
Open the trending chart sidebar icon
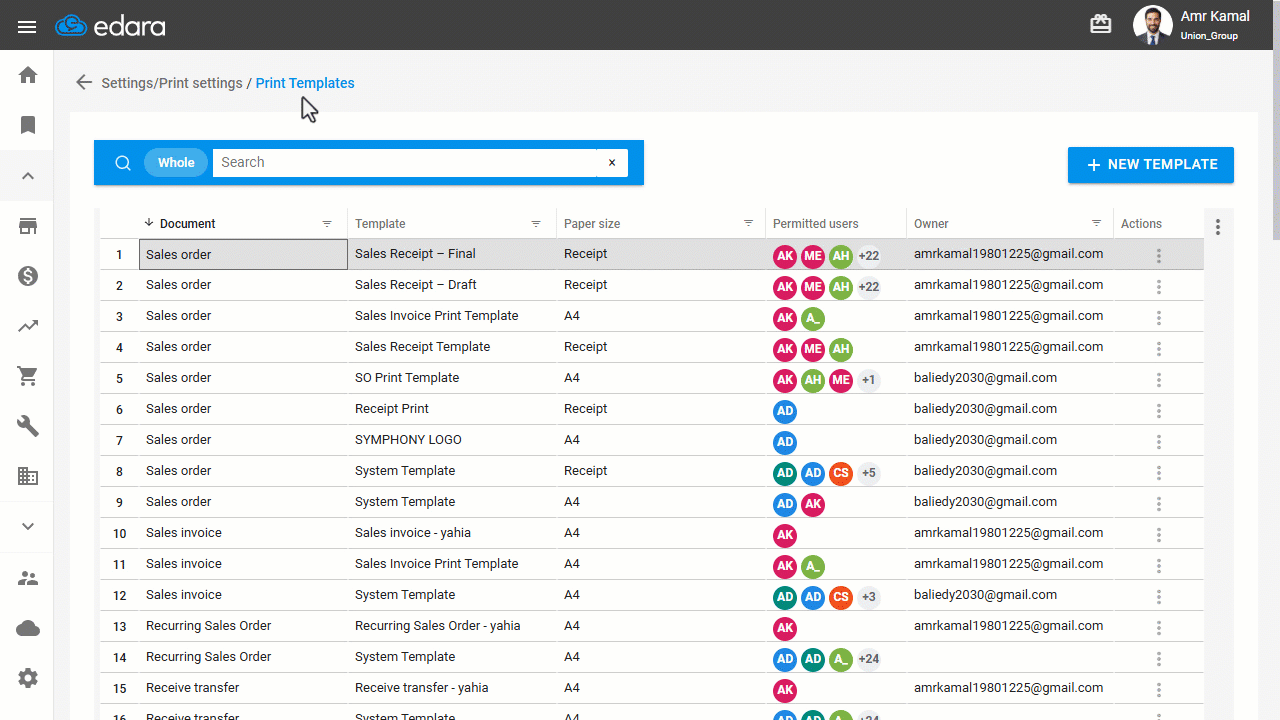pos(28,326)
